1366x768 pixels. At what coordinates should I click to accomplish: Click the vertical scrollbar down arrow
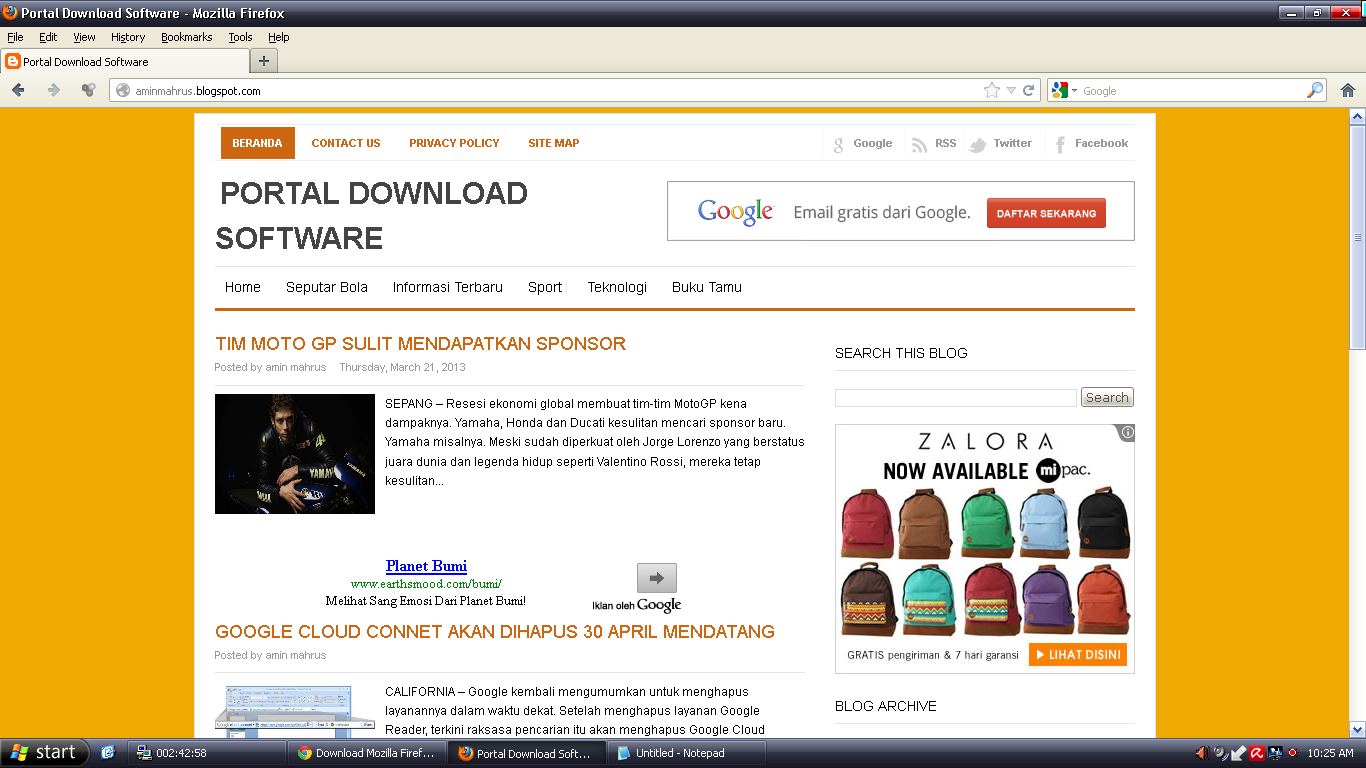1357,730
